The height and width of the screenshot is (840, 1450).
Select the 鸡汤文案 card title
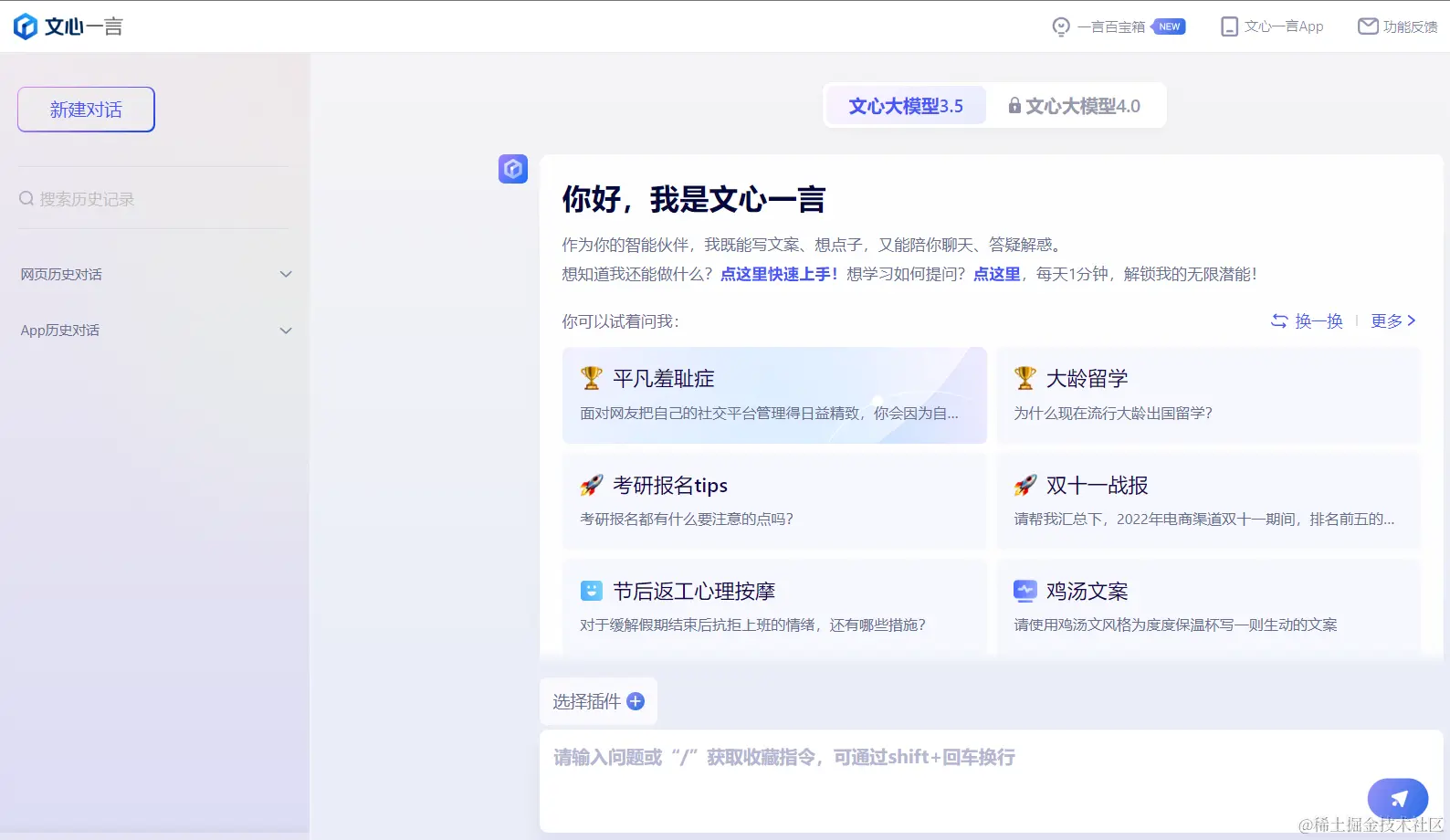[x=1087, y=591]
